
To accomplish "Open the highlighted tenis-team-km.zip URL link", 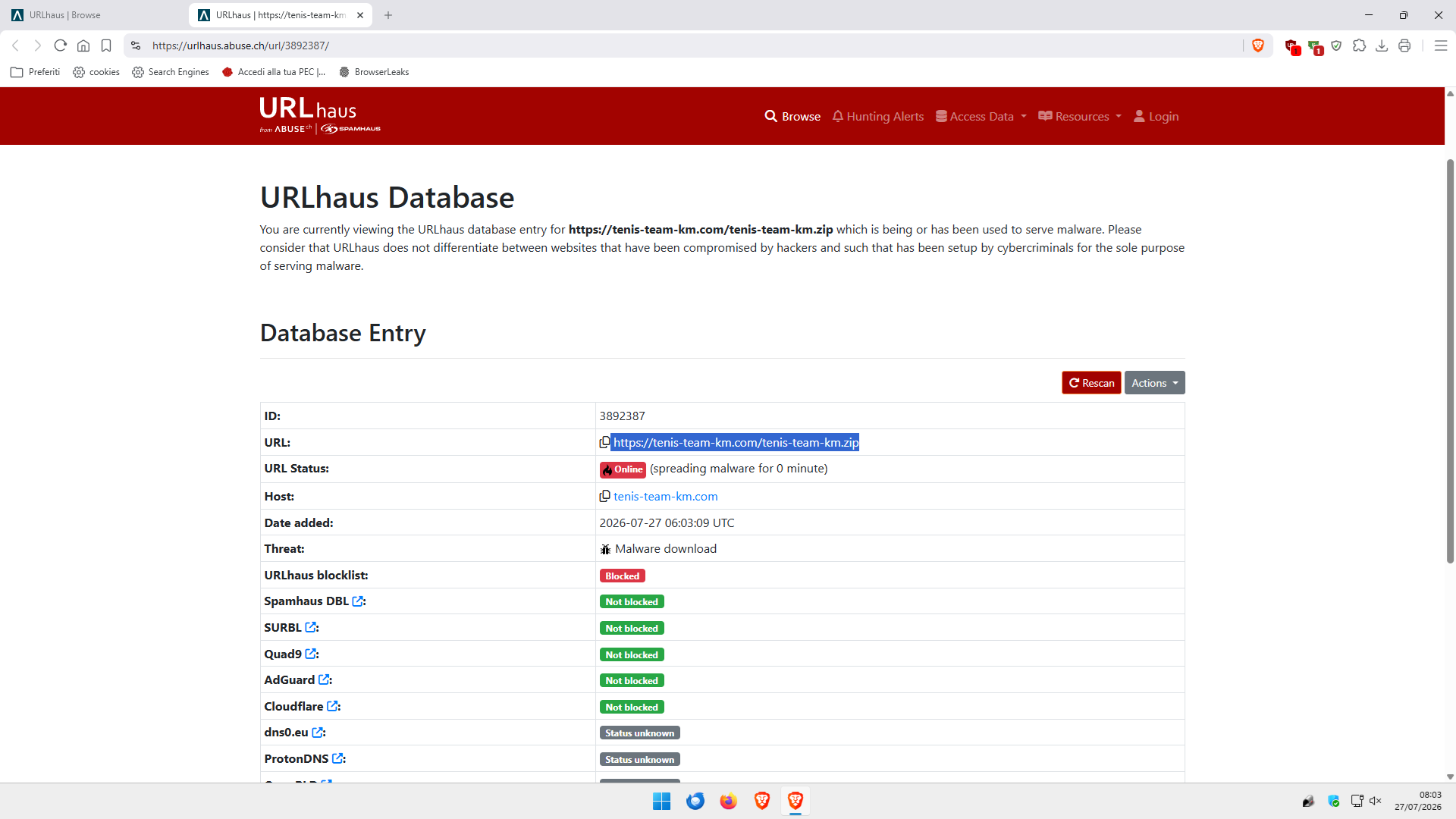I will point(736,442).
